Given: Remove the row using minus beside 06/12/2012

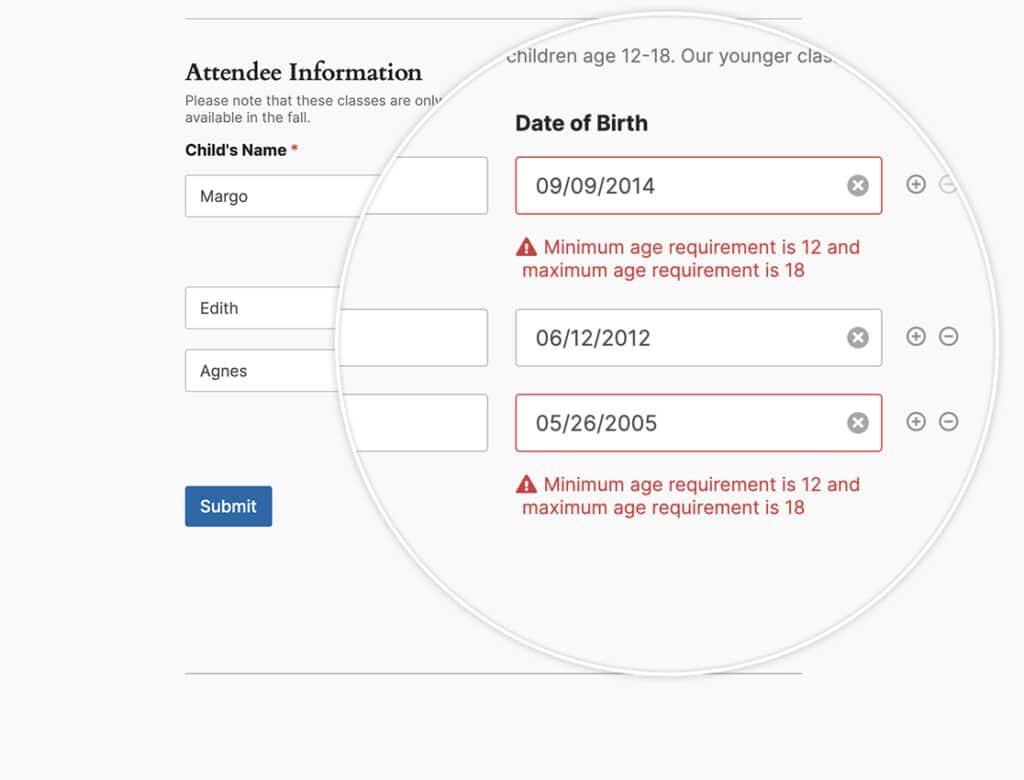Looking at the screenshot, I should pos(949,337).
